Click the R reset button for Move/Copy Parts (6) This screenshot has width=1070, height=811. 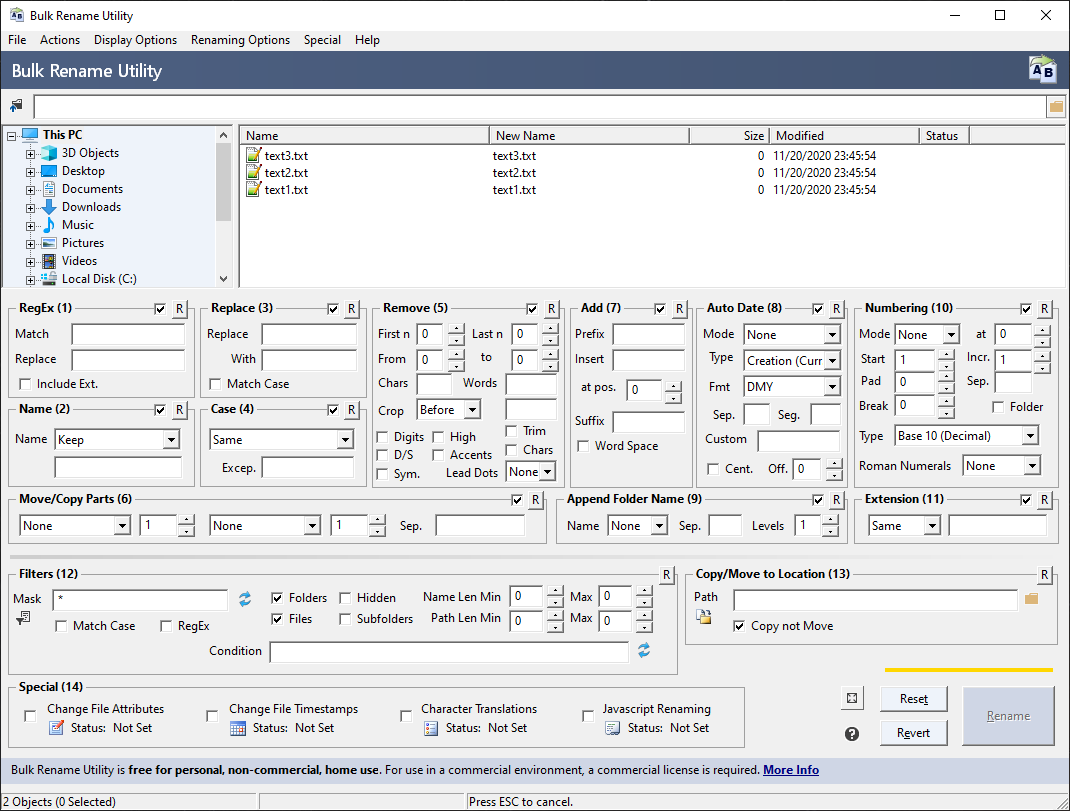(x=536, y=500)
